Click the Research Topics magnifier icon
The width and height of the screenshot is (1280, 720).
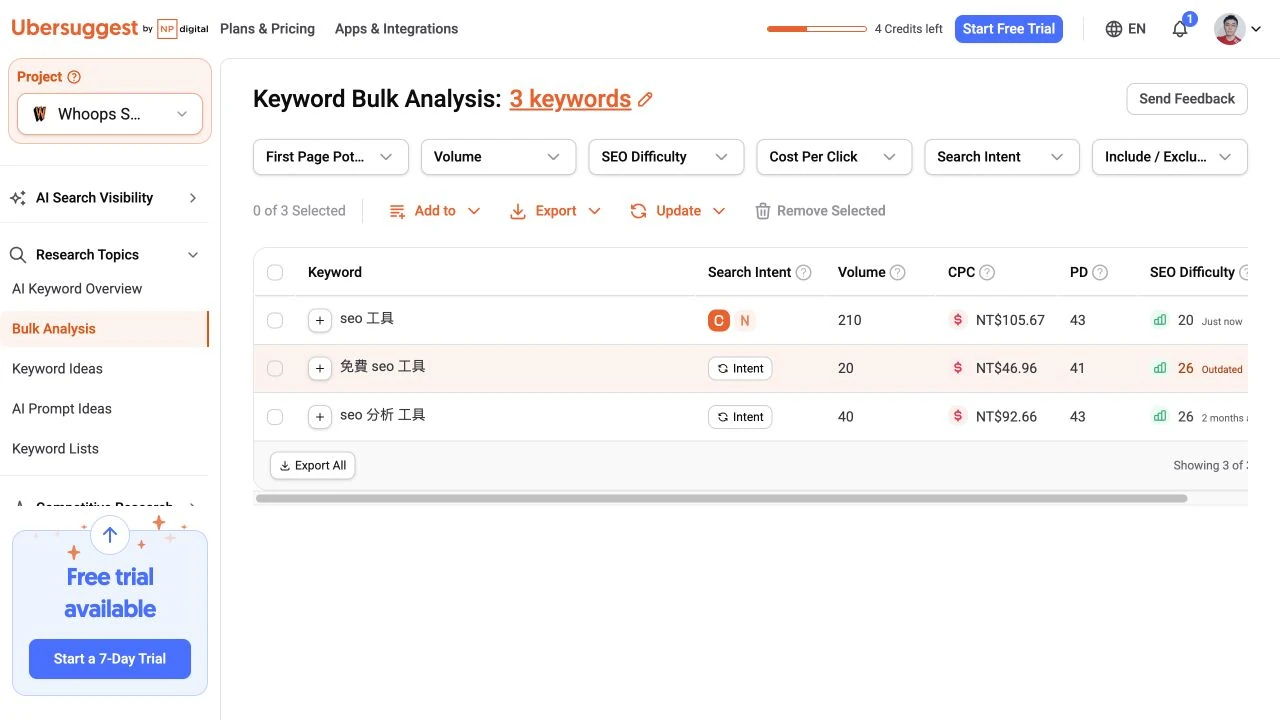18,255
